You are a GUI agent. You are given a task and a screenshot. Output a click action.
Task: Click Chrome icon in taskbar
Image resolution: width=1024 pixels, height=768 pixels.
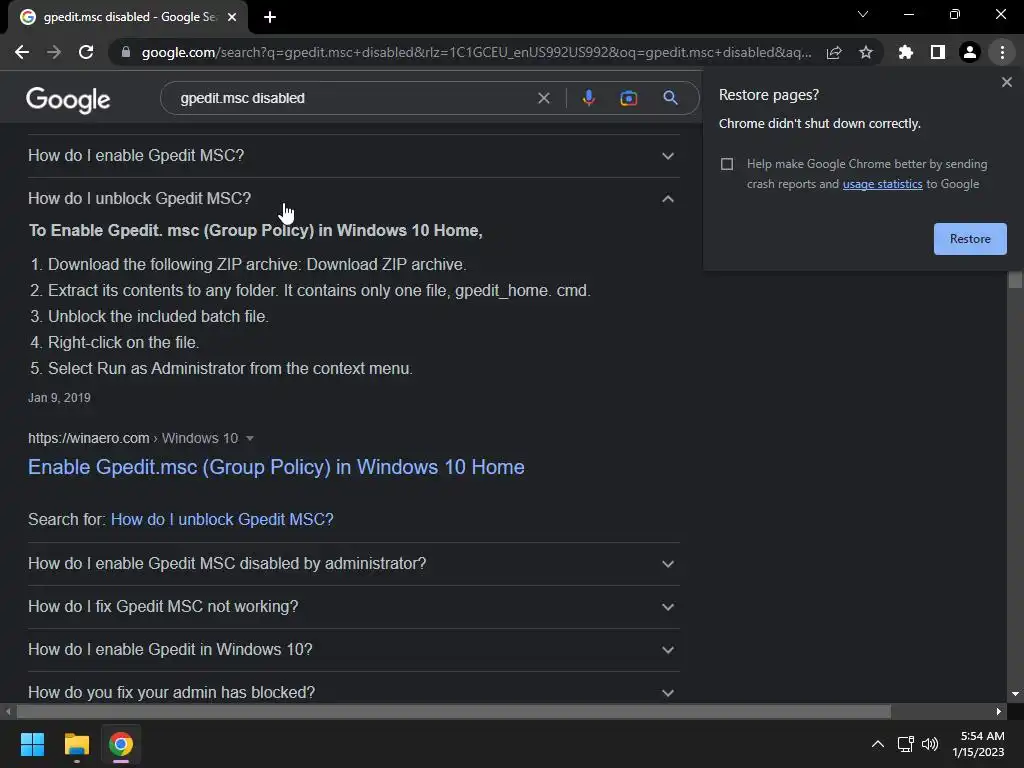point(121,744)
